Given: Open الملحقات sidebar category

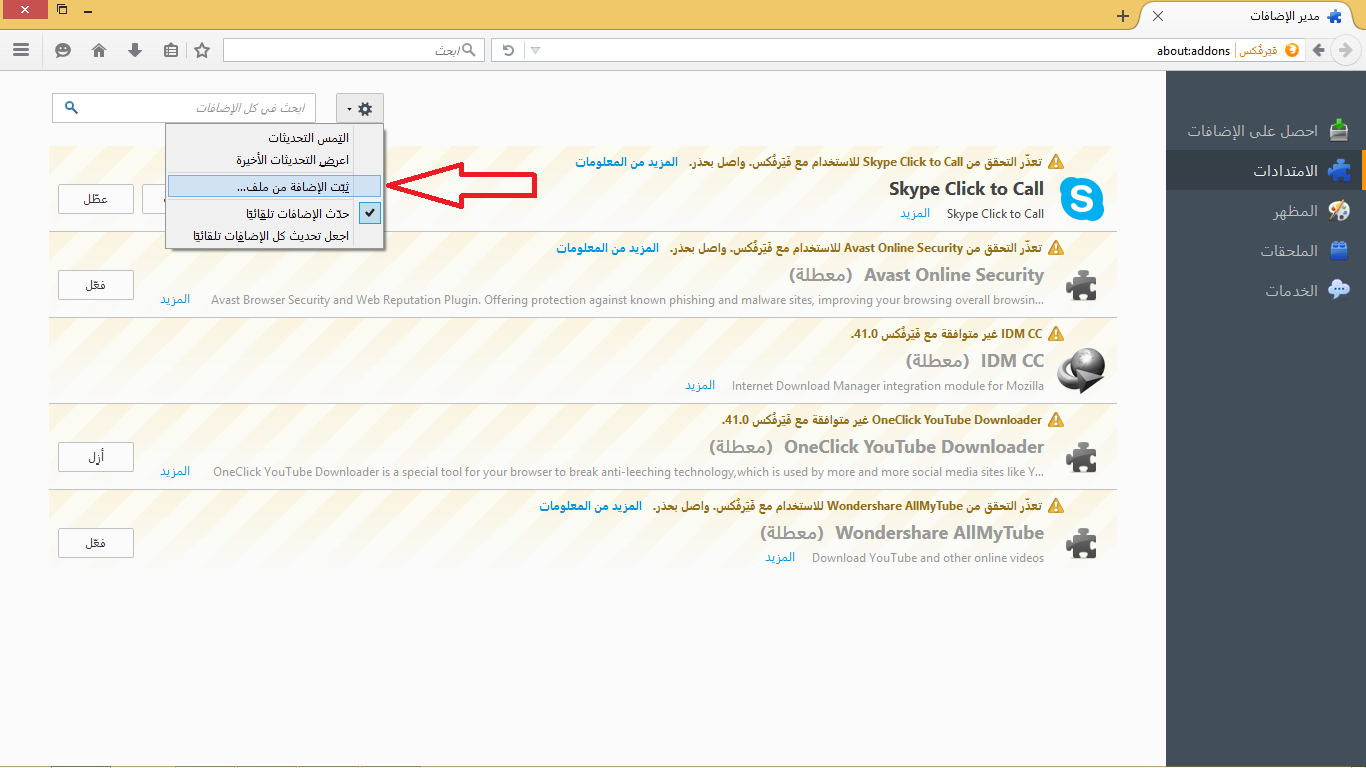Looking at the screenshot, I should (1266, 250).
